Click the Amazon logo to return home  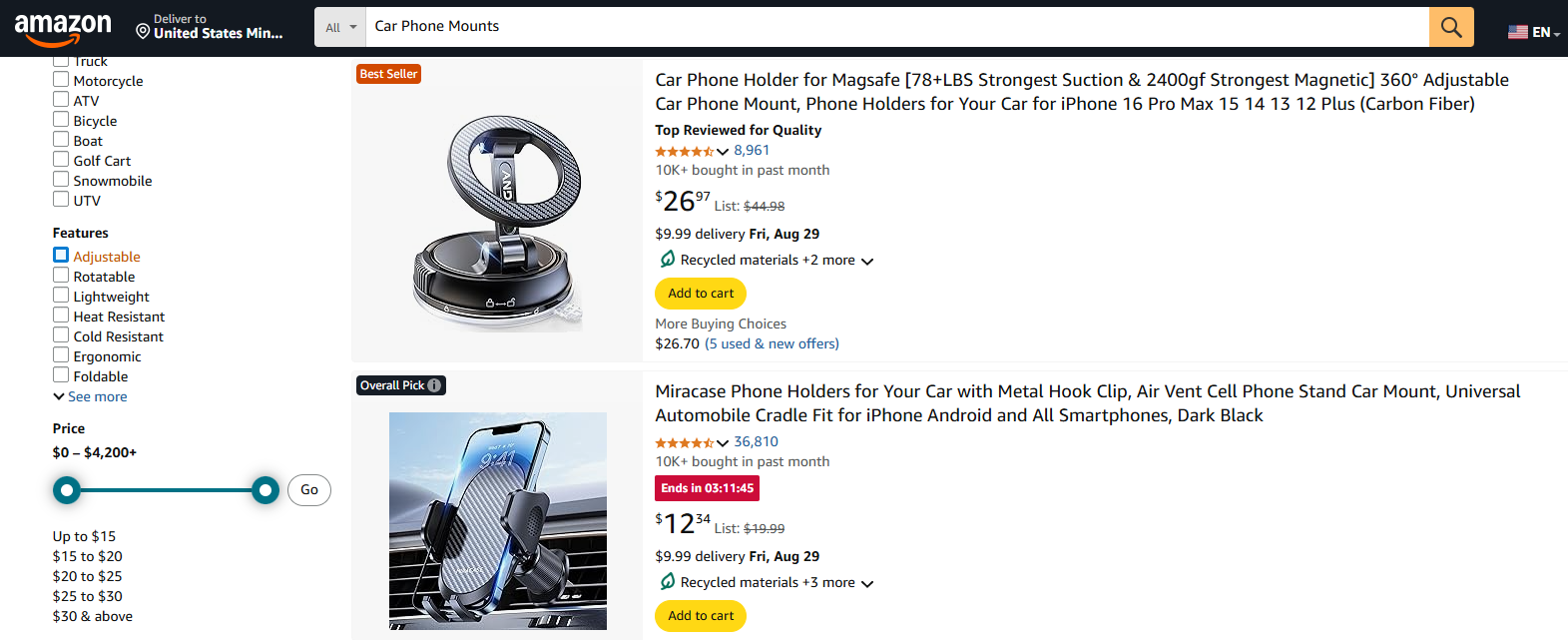click(64, 27)
